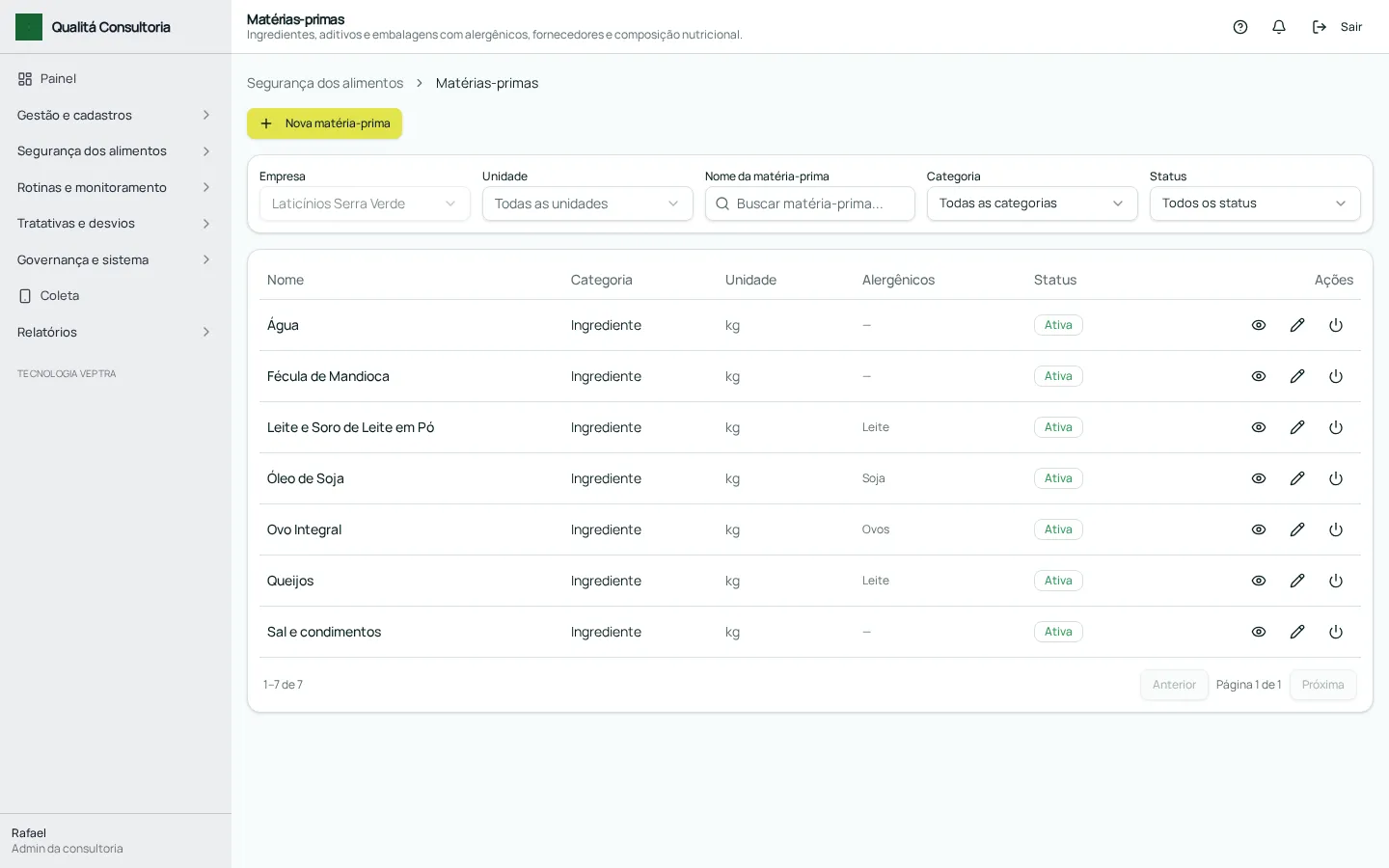View Queijos details
The width and height of the screenshot is (1389, 868).
tap(1259, 581)
